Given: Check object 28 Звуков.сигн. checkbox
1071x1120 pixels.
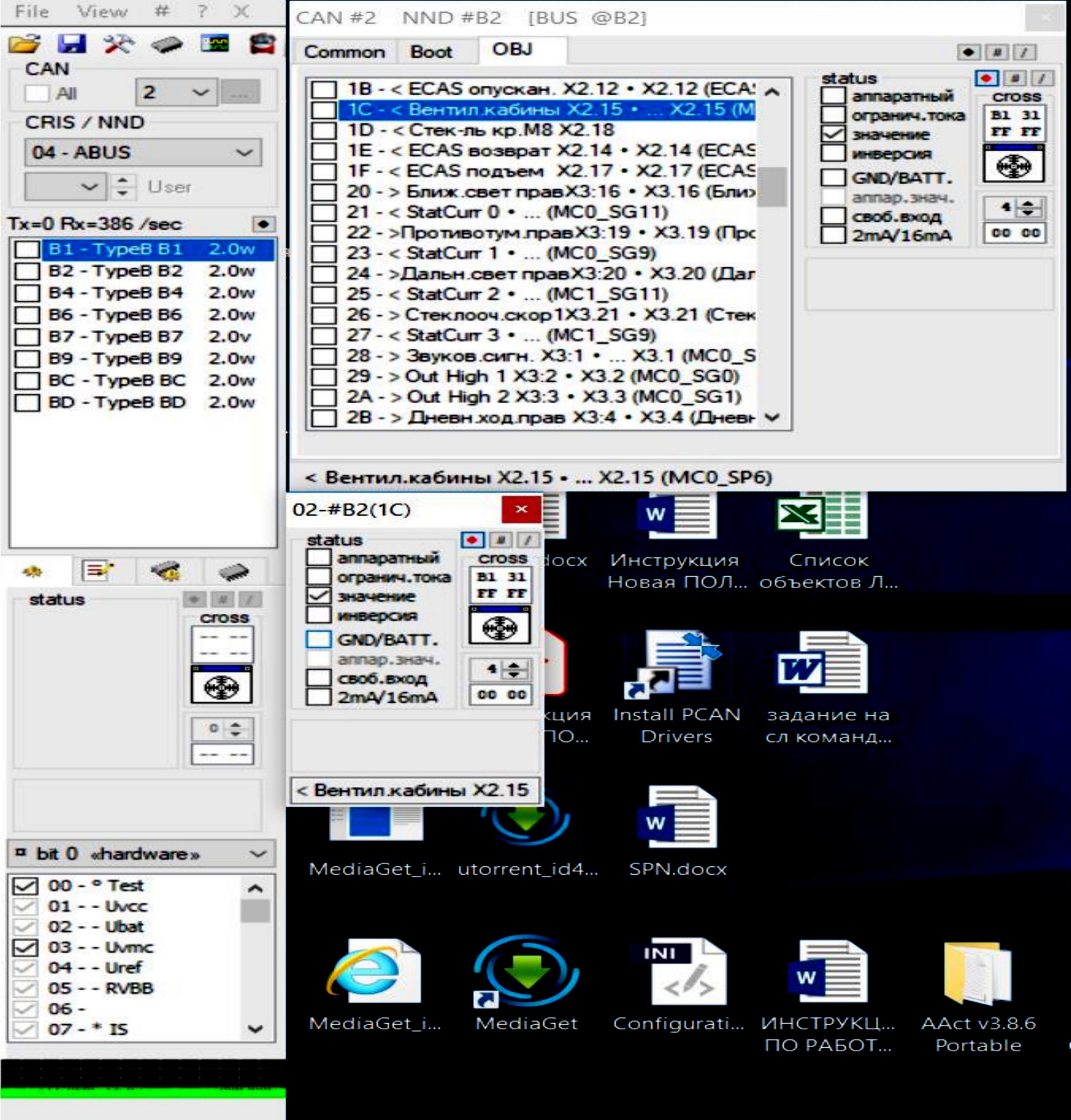Looking at the screenshot, I should pos(323,356).
